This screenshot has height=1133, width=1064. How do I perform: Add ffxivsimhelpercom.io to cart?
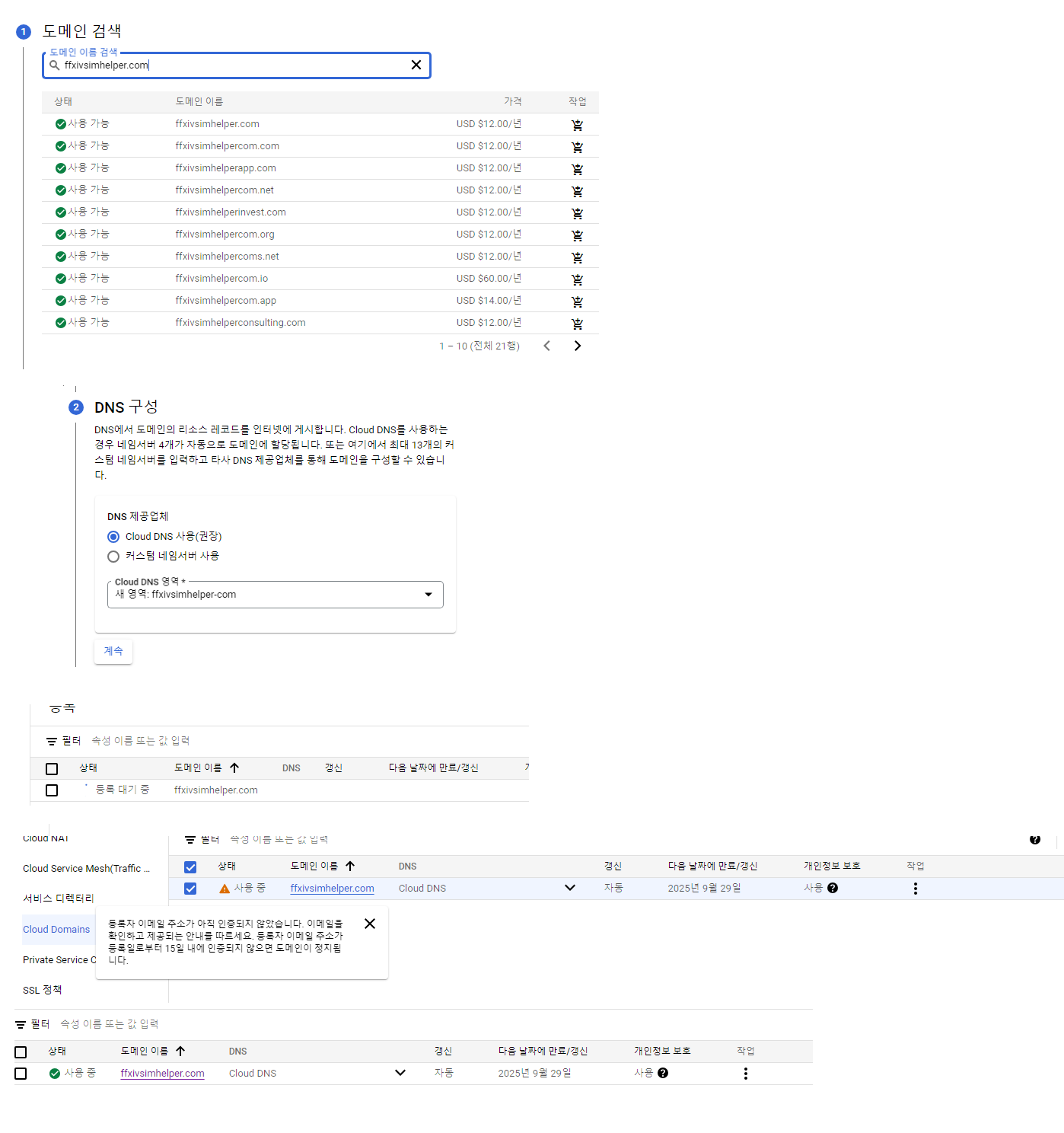point(578,279)
